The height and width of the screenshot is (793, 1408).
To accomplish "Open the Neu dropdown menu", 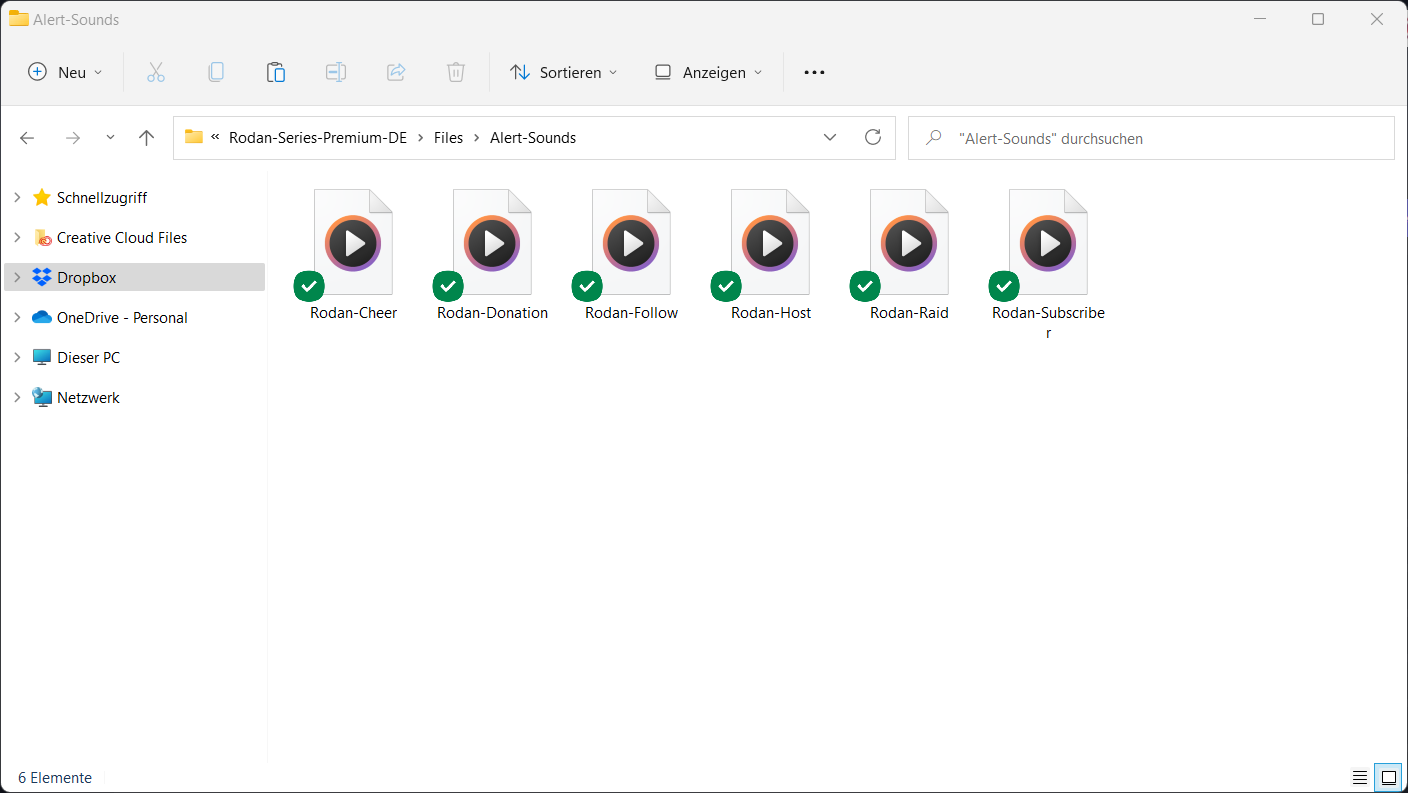I will point(65,72).
